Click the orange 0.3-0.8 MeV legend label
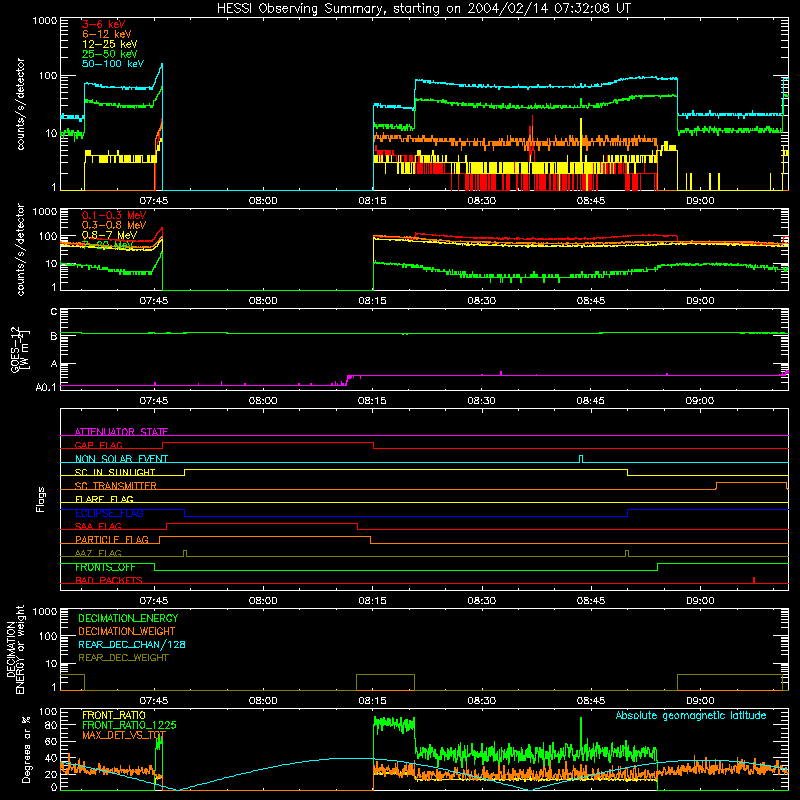 point(114,225)
